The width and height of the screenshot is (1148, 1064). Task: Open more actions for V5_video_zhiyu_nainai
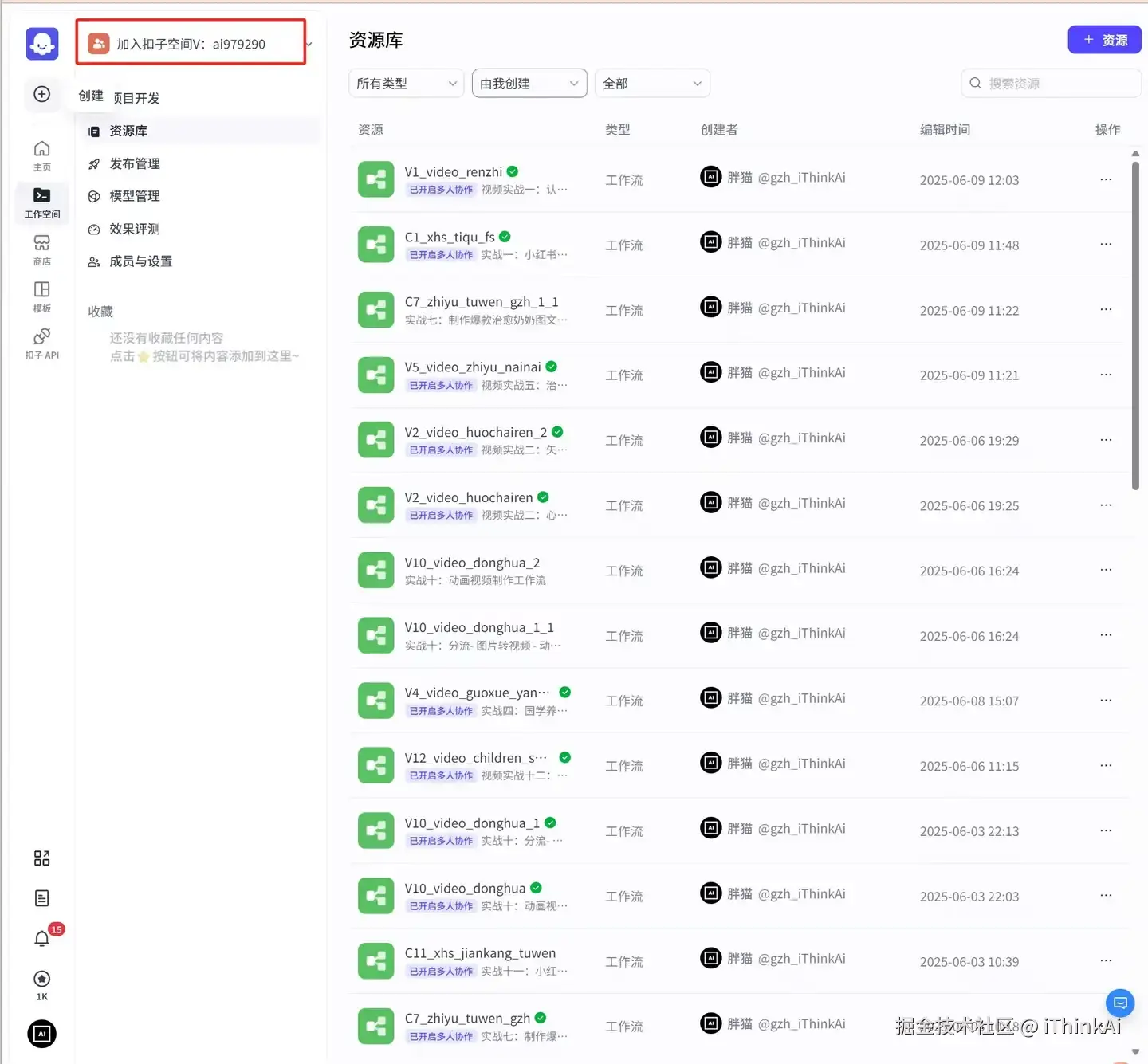point(1106,375)
